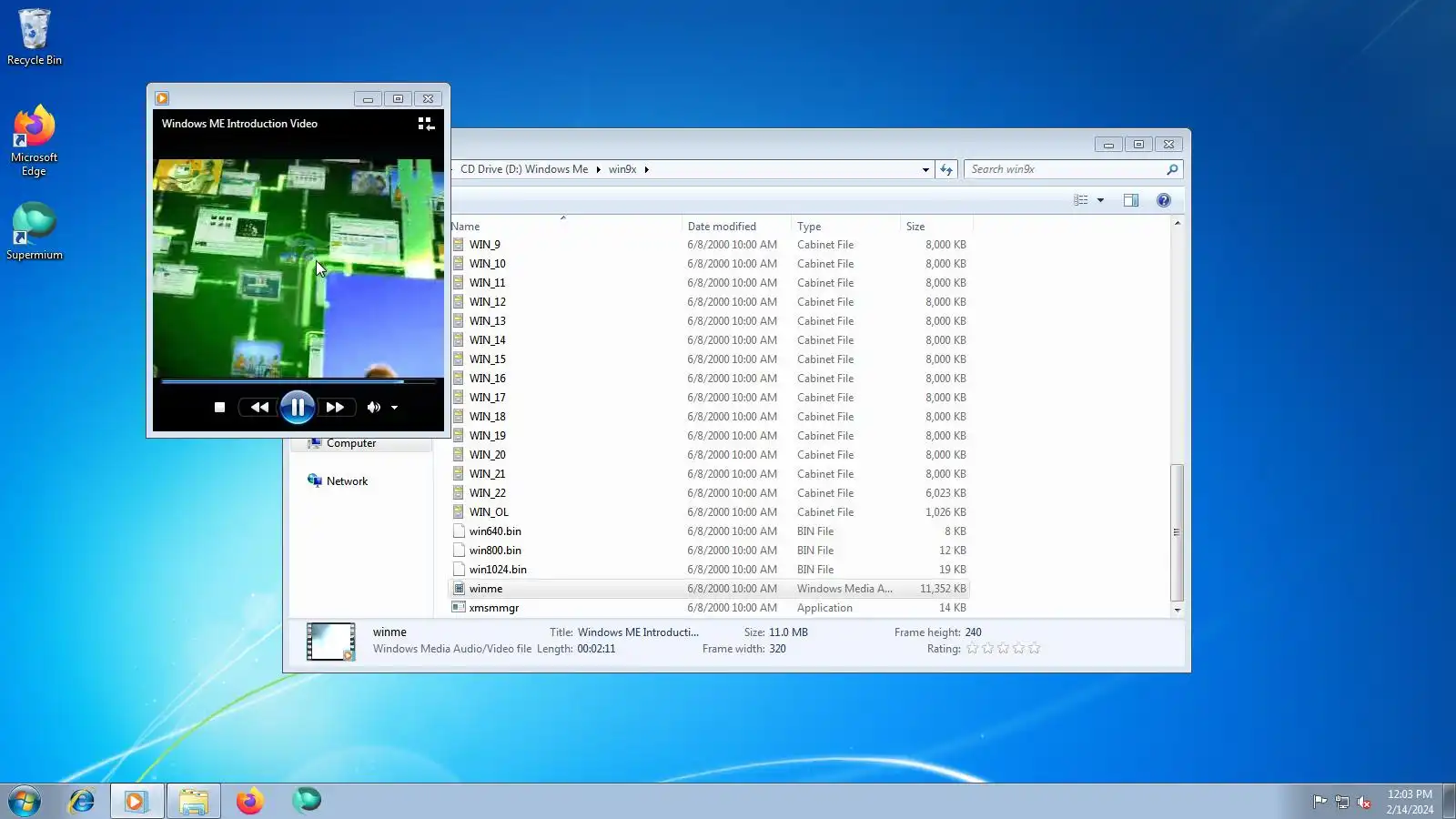Mute the Media Player volume
Screen dimensions: 1456x819
coord(373,408)
